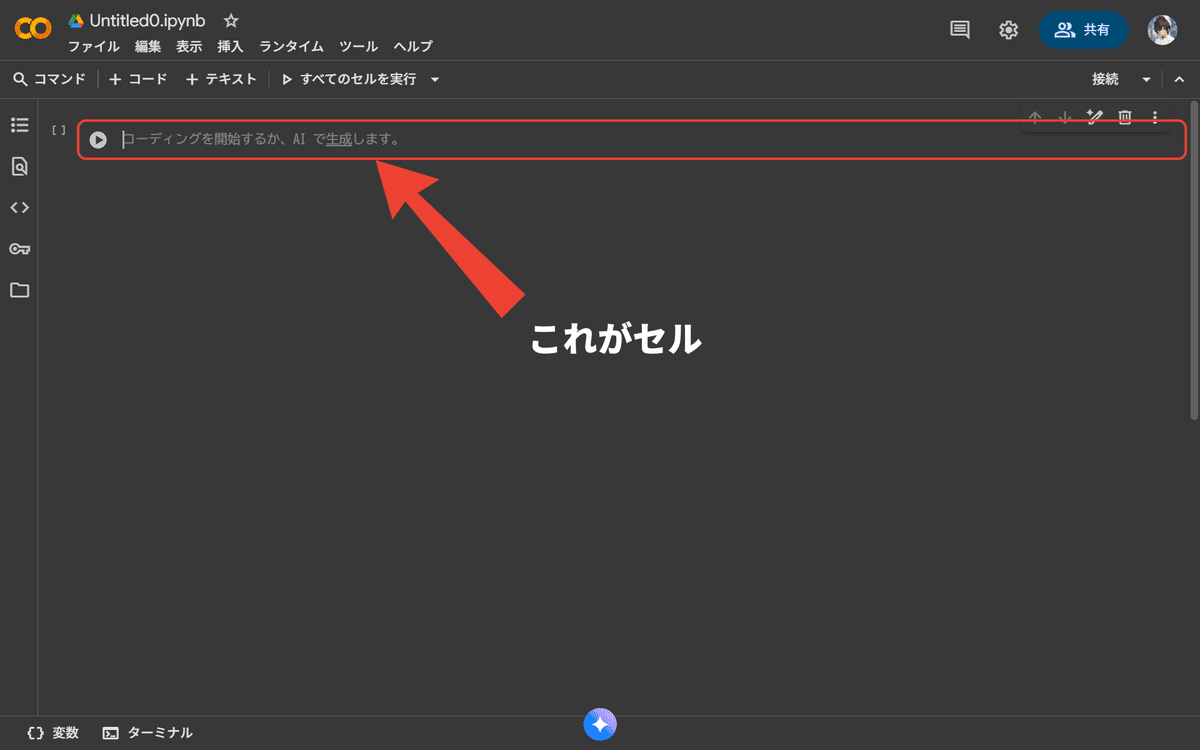Open the Secrets panel with the key icon
This screenshot has width=1200, height=750.
coord(19,248)
